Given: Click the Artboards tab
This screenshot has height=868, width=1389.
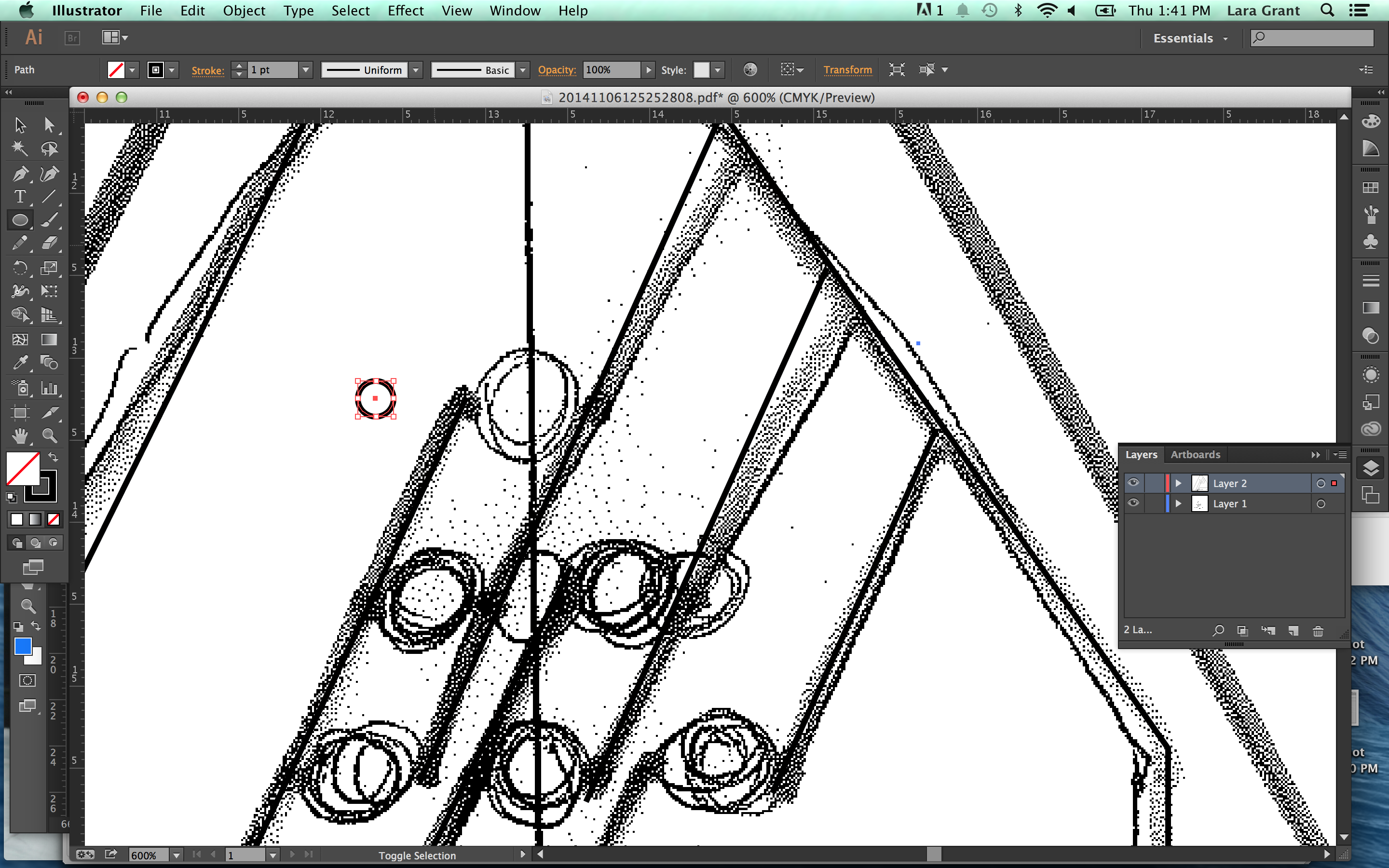Looking at the screenshot, I should pyautogui.click(x=1196, y=454).
